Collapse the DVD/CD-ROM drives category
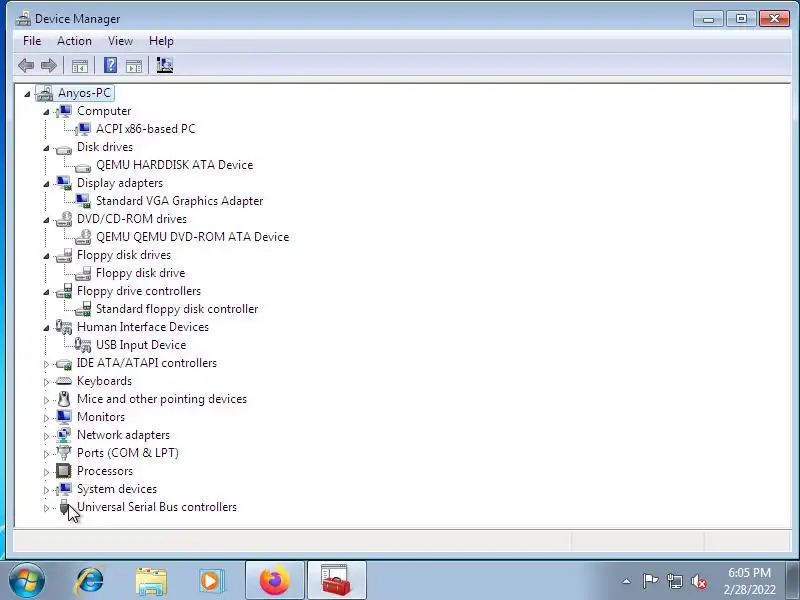The image size is (800, 600). pos(46,220)
